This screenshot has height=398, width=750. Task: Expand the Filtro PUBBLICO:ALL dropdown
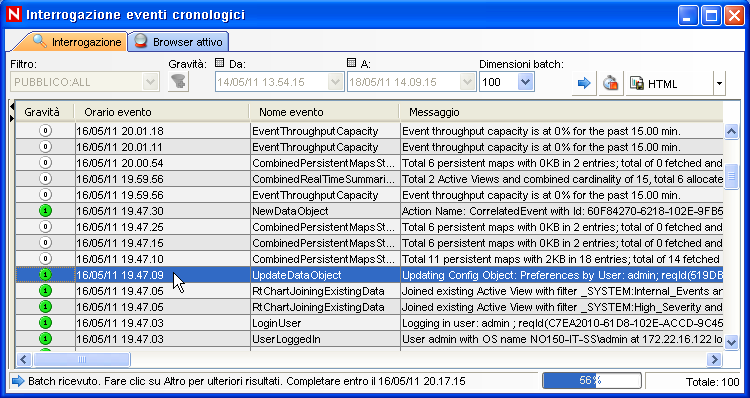[151, 82]
